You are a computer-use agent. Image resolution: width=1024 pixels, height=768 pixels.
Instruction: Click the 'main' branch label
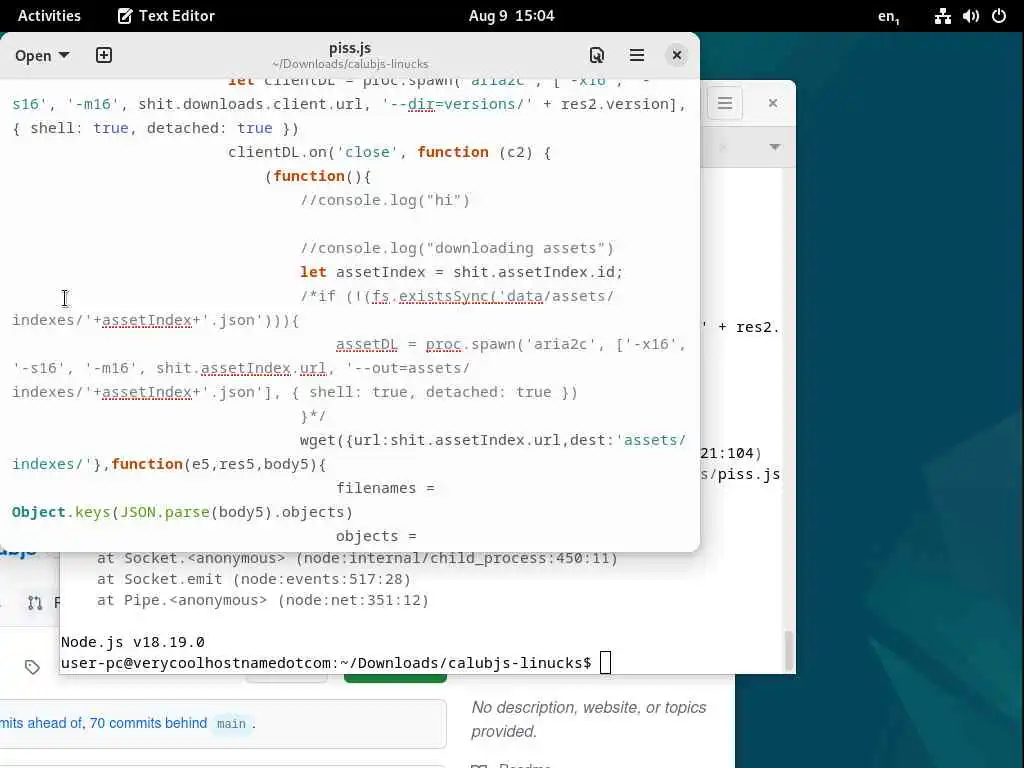(x=231, y=724)
